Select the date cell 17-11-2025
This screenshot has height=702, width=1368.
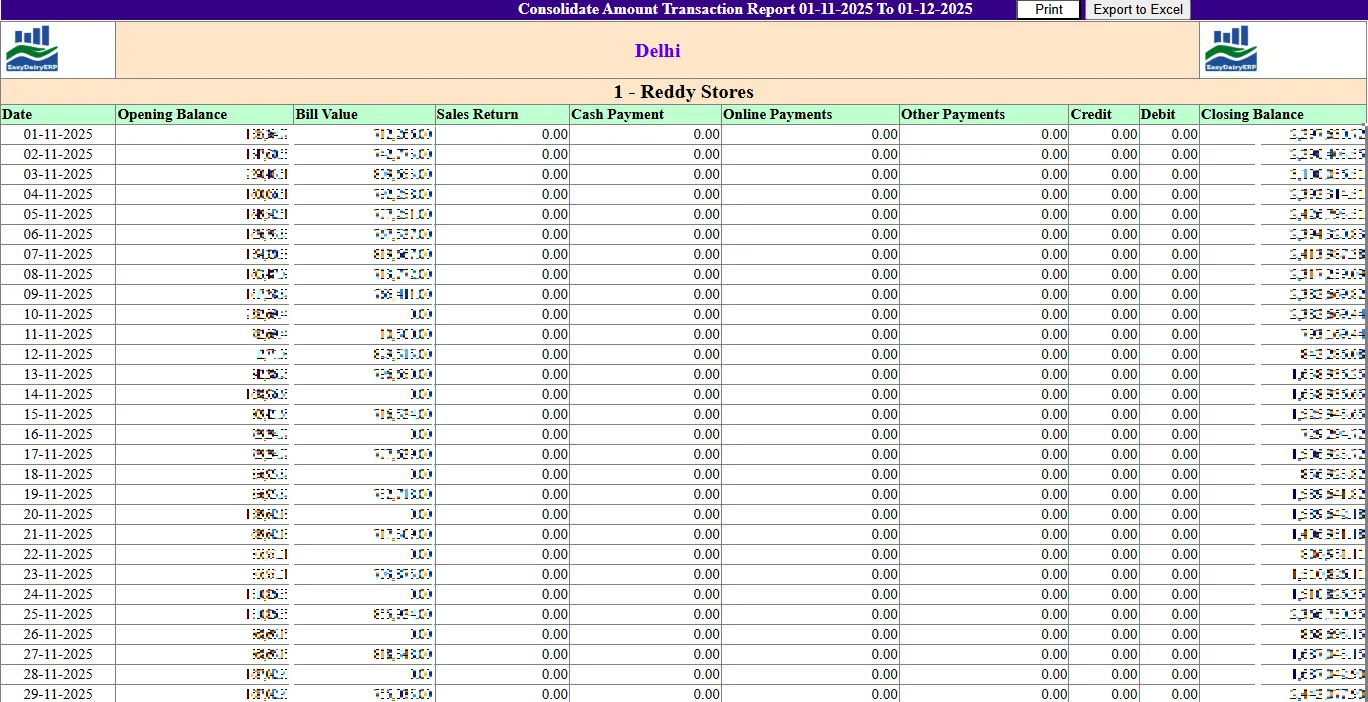coord(58,454)
